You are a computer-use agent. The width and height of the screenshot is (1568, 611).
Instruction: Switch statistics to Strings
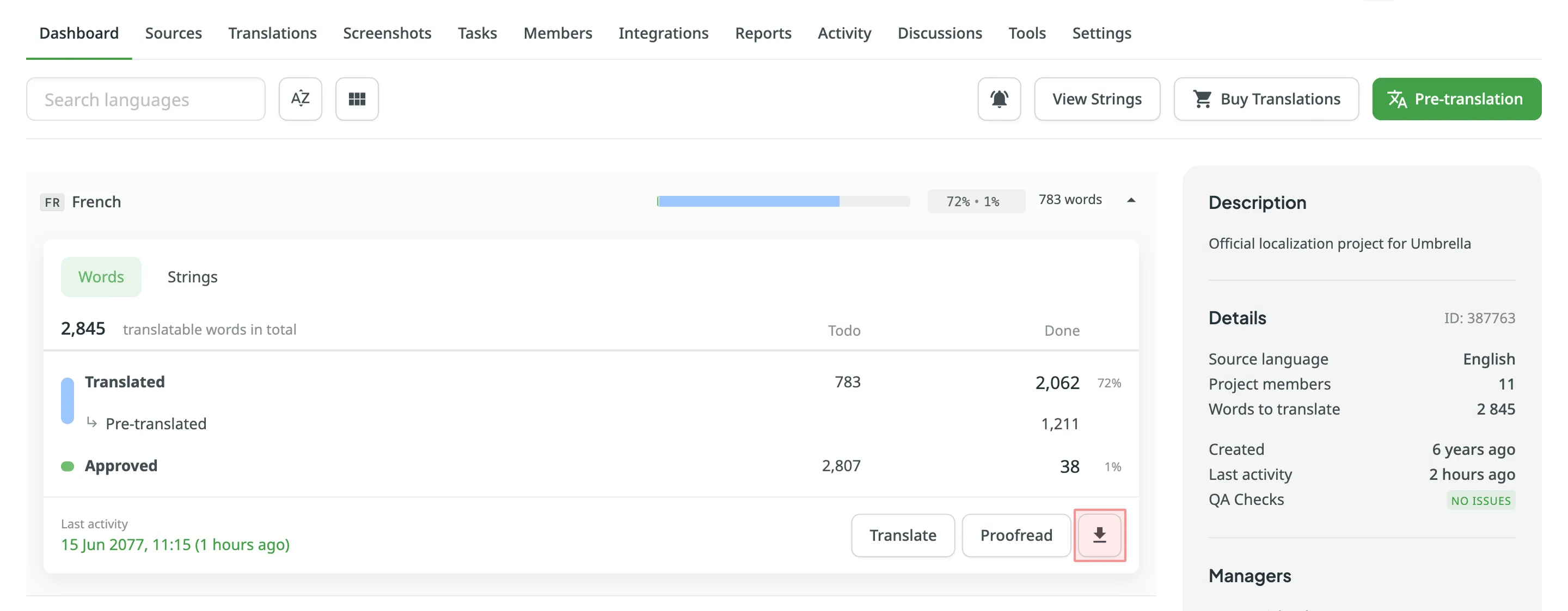coord(192,277)
